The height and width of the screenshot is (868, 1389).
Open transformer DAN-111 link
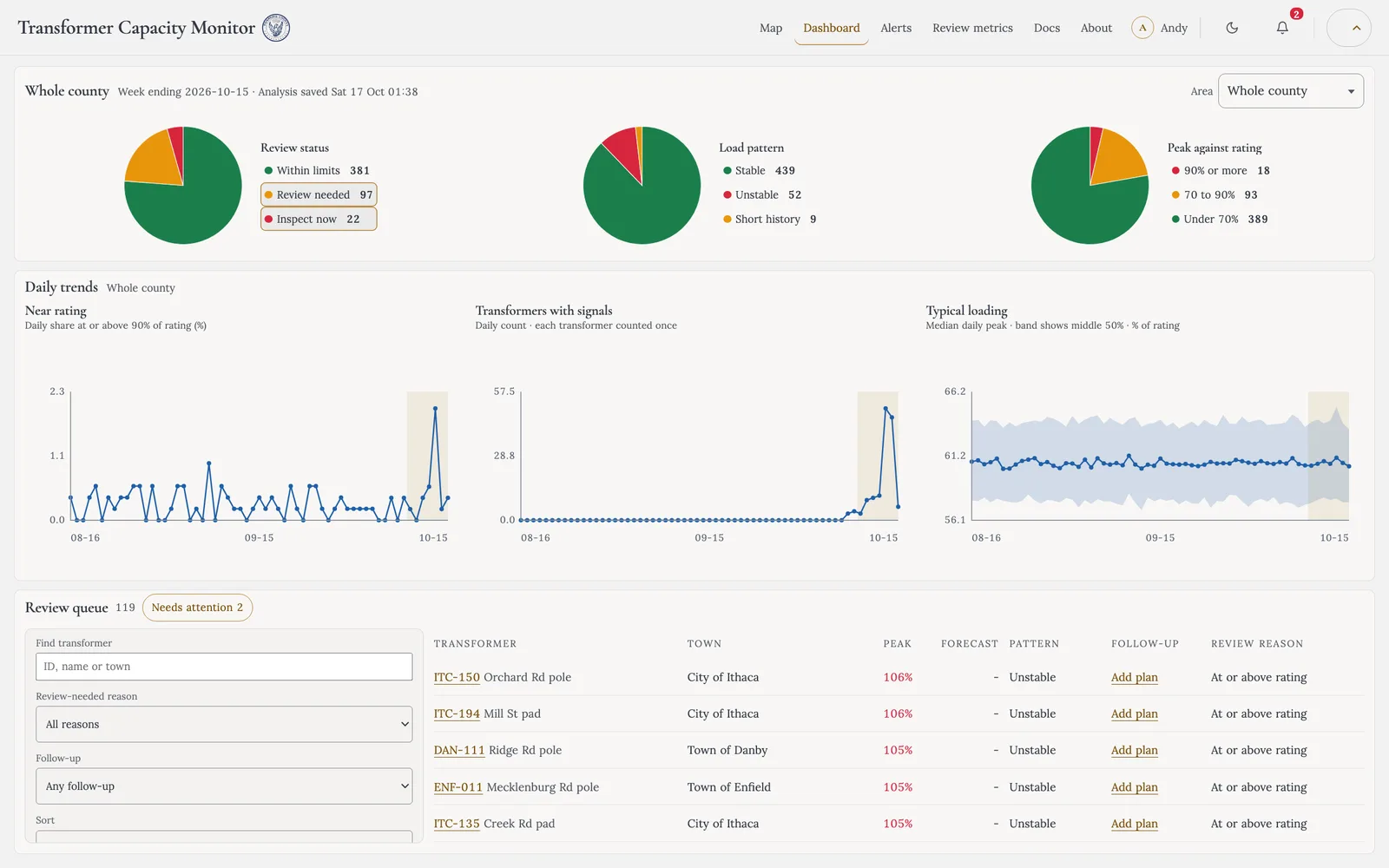click(459, 750)
